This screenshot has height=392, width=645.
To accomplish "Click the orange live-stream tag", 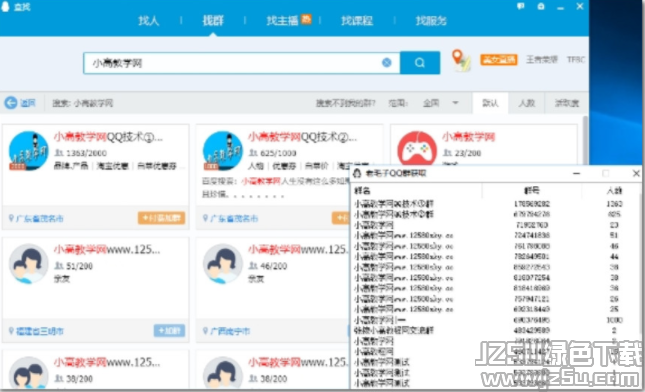I will point(499,60).
